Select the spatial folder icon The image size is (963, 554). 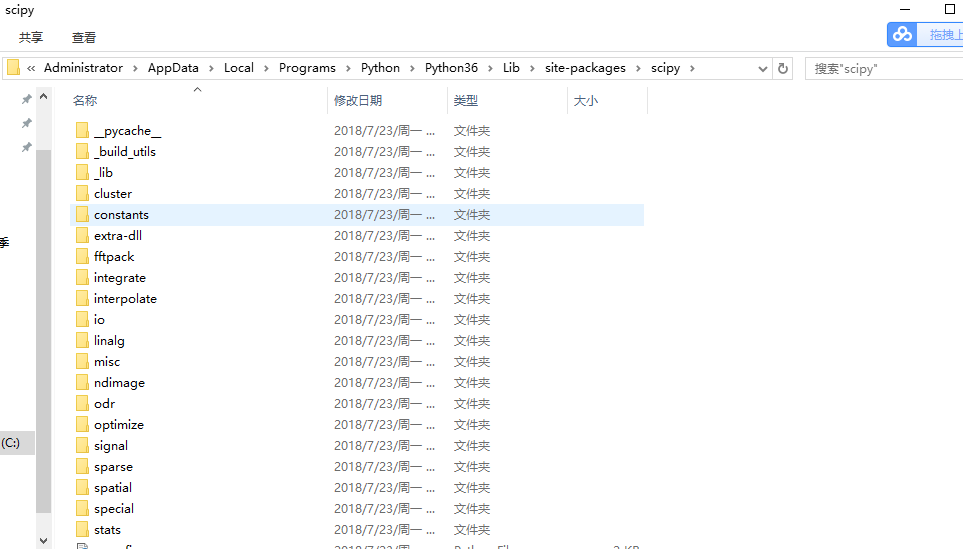click(x=82, y=487)
